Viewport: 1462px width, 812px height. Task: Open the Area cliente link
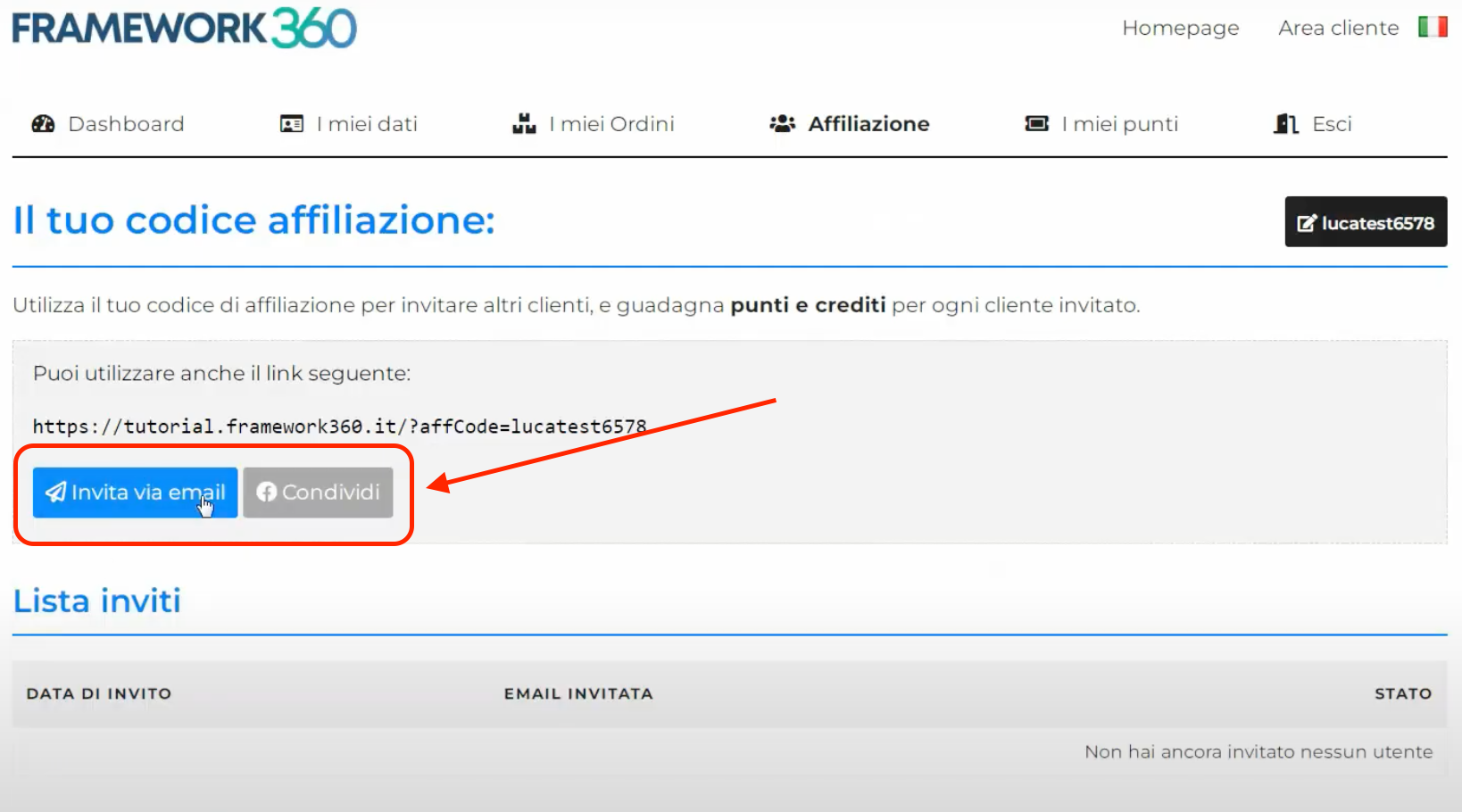(x=1338, y=28)
